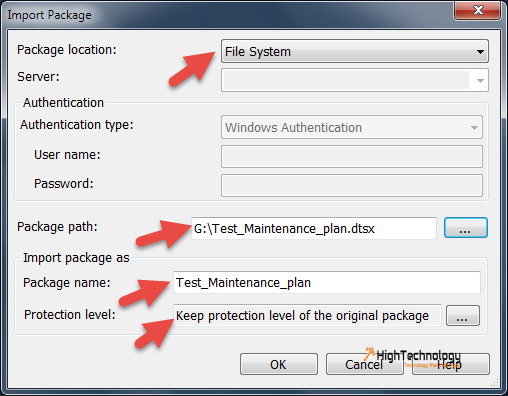Browse for a package path with ellipsis button
The width and height of the screenshot is (508, 396).
(466, 228)
